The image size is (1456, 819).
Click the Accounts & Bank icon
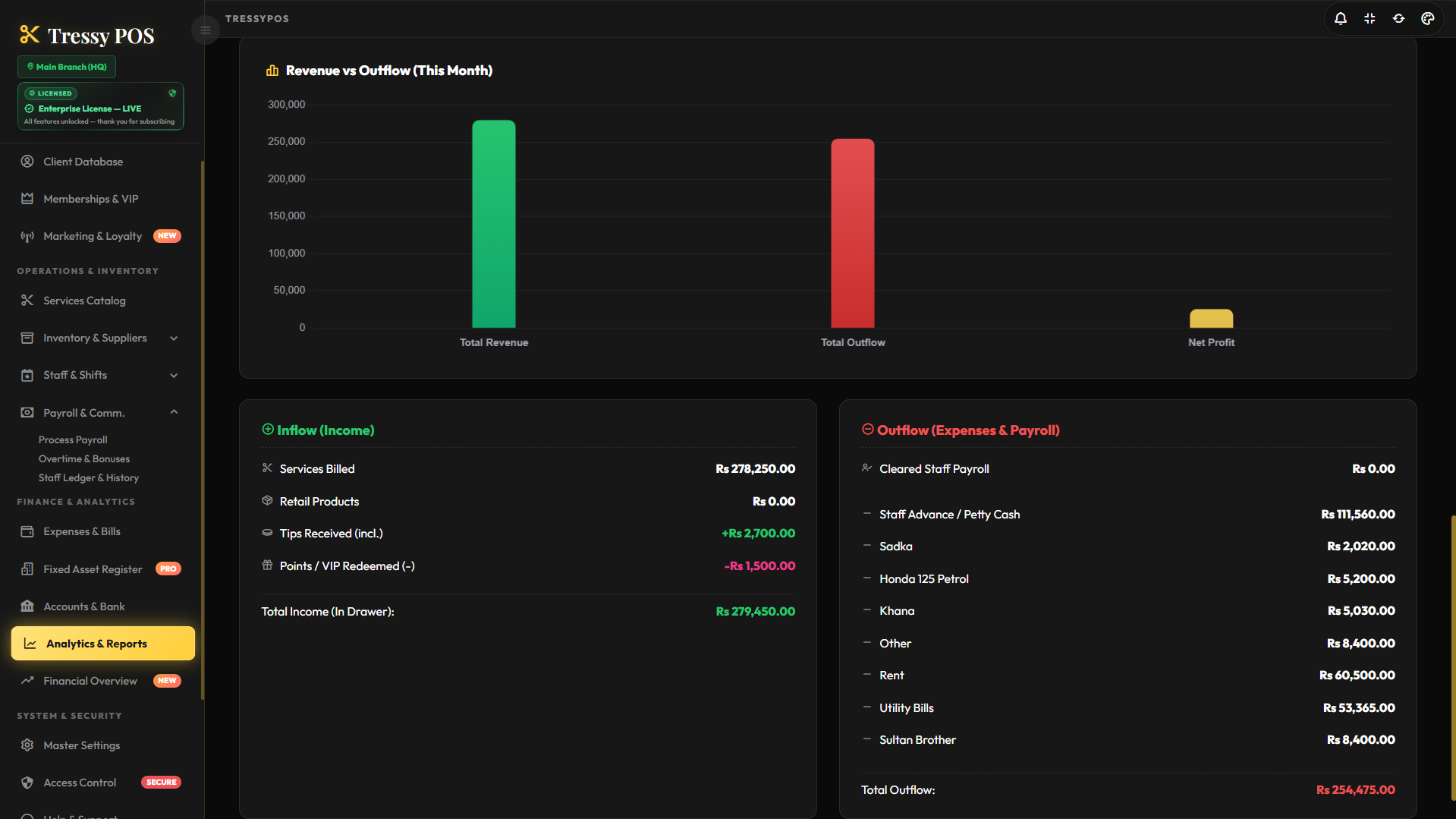(x=27, y=606)
